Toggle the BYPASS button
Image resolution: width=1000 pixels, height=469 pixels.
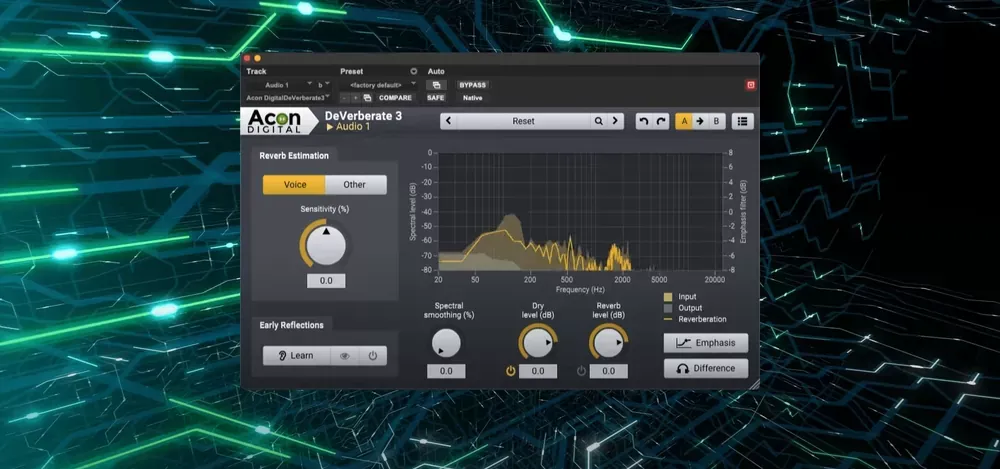tap(473, 85)
